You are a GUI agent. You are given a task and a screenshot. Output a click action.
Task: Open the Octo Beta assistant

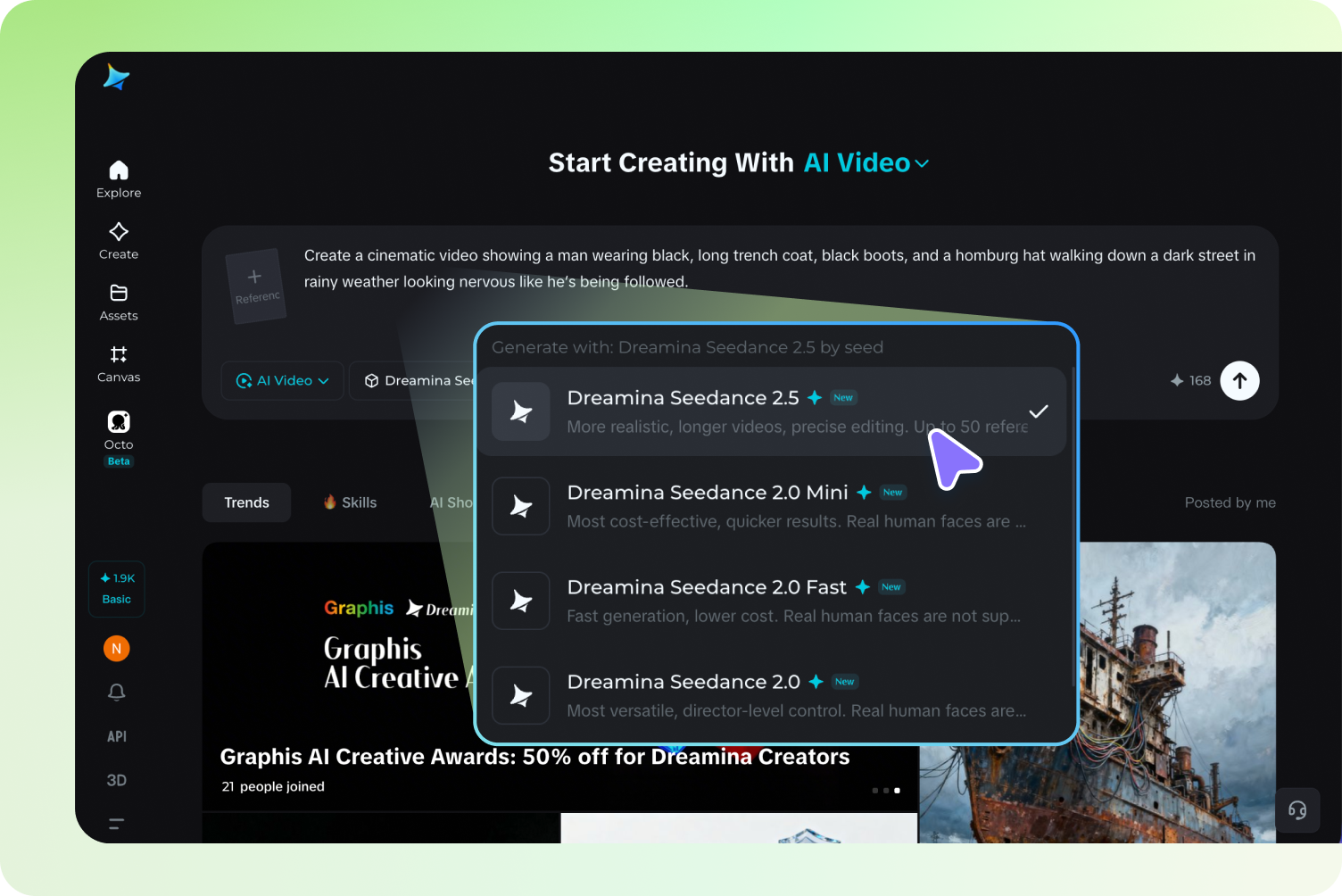(119, 438)
